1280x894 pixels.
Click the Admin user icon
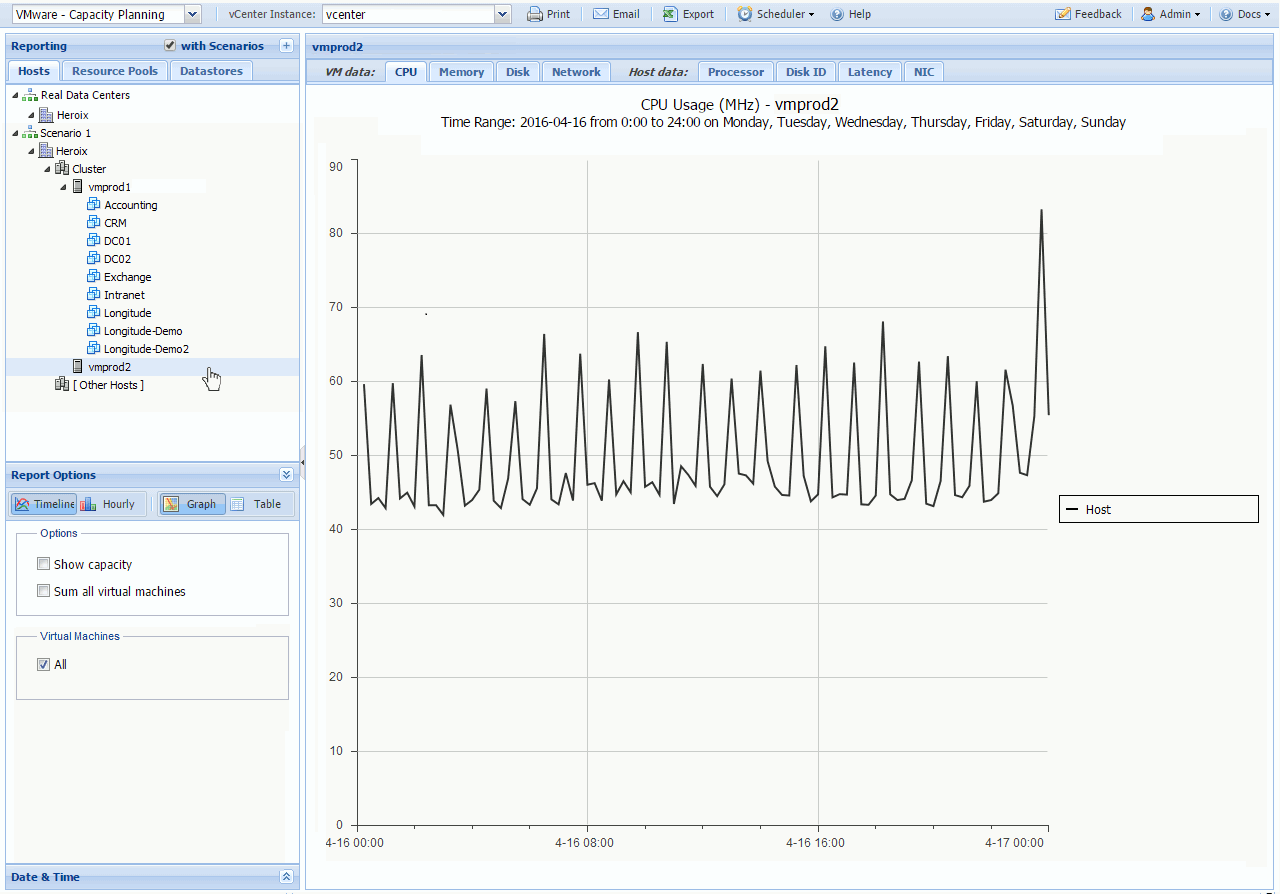(x=1148, y=14)
